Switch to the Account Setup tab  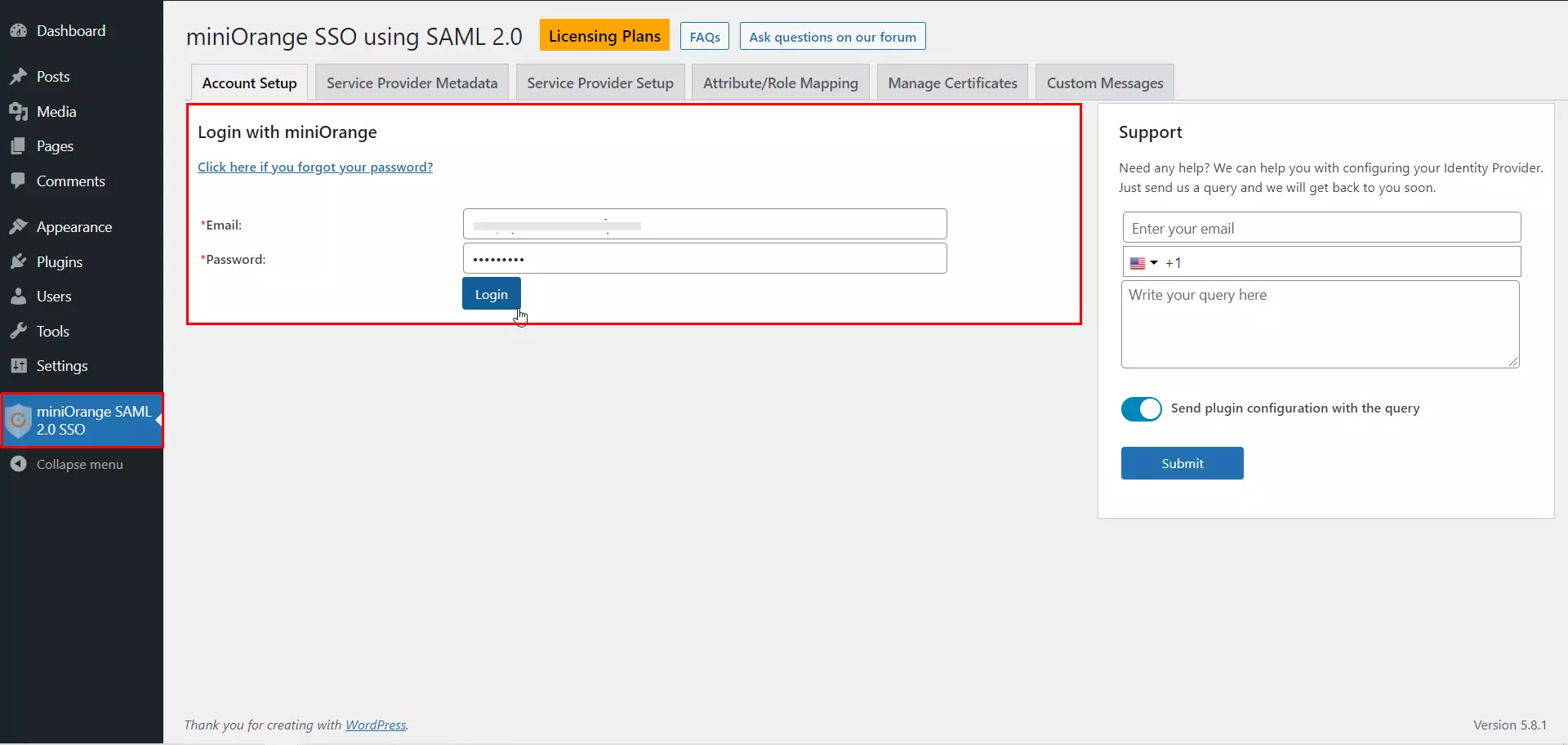(249, 83)
